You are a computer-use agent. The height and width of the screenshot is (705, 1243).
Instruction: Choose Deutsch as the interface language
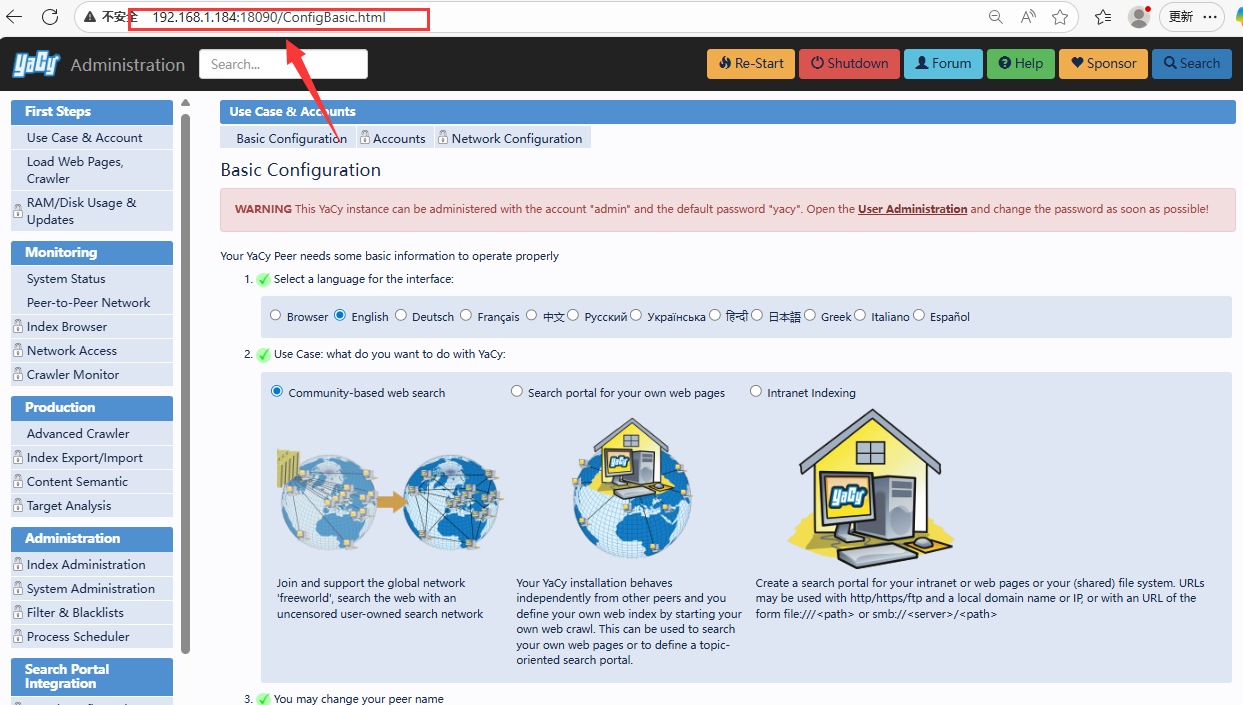click(401, 316)
